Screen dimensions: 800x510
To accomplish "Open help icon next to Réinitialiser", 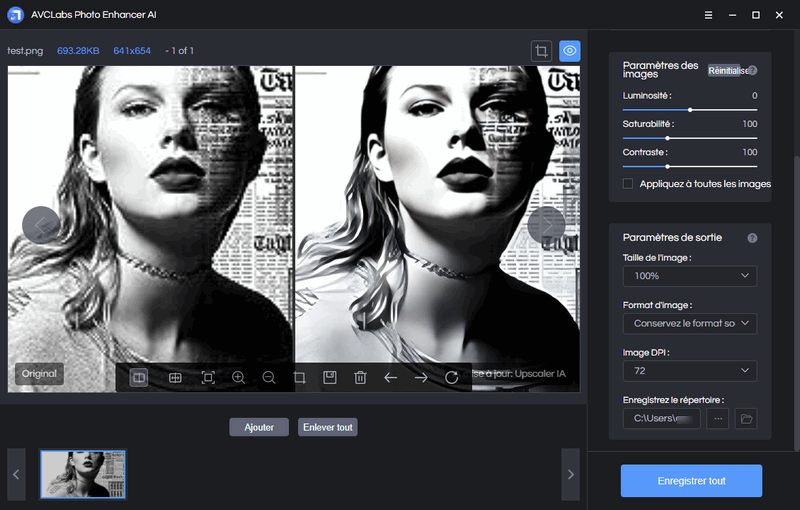I will (x=753, y=70).
